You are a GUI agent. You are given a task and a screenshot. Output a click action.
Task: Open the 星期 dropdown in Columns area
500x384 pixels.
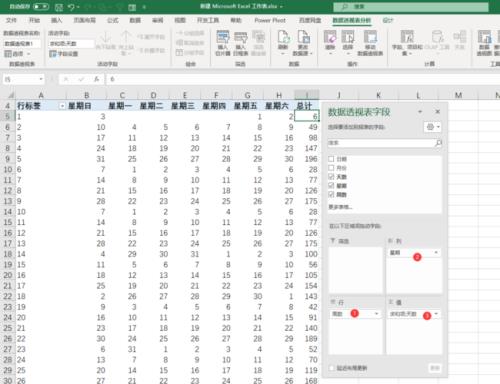[436, 253]
